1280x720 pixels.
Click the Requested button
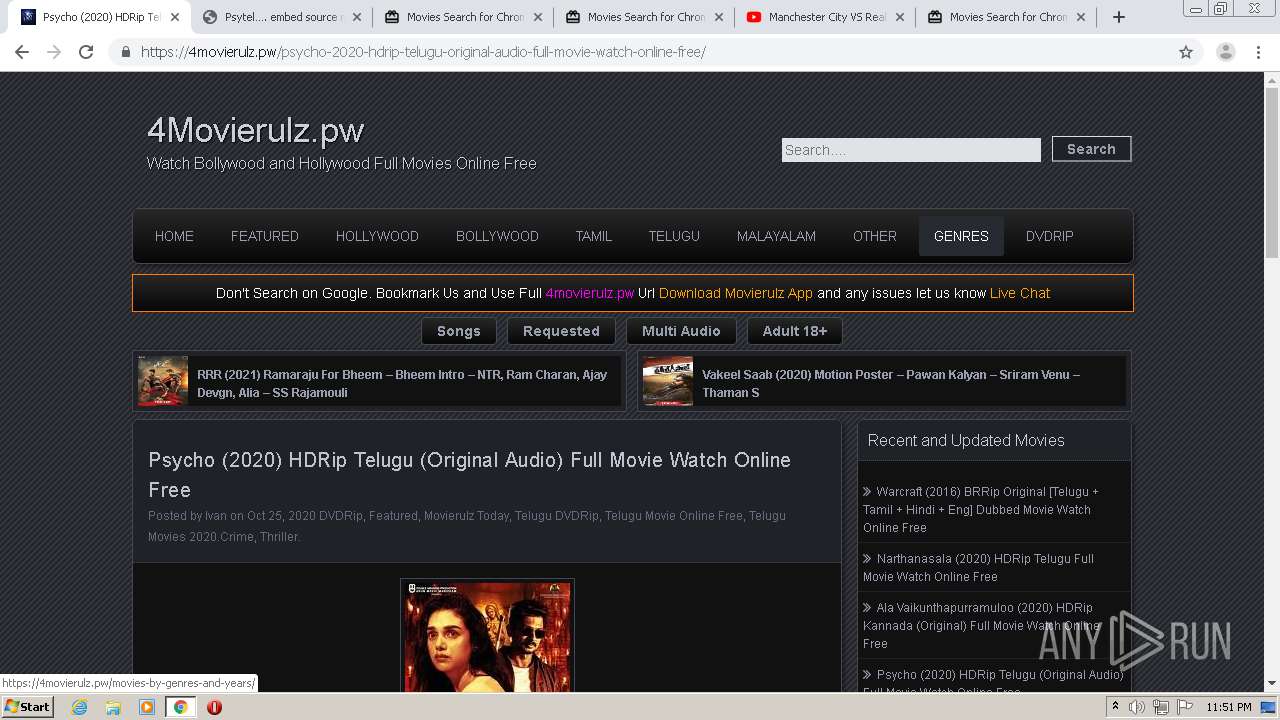point(561,331)
